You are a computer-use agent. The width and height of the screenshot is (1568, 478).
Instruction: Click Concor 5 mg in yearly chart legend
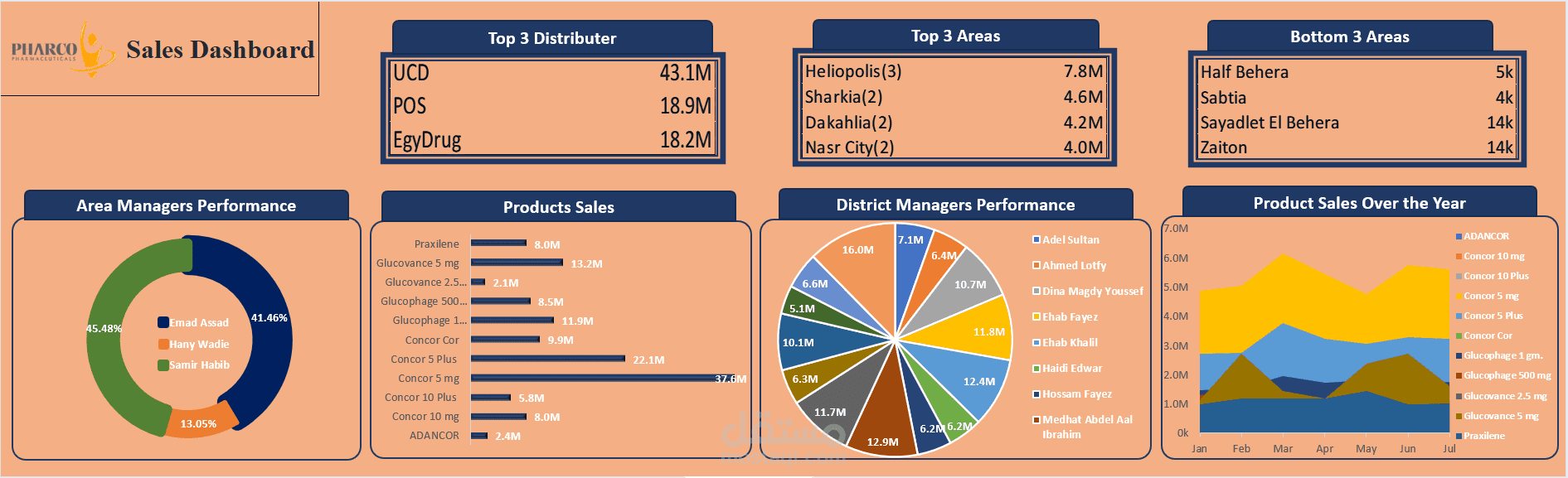[x=1487, y=296]
